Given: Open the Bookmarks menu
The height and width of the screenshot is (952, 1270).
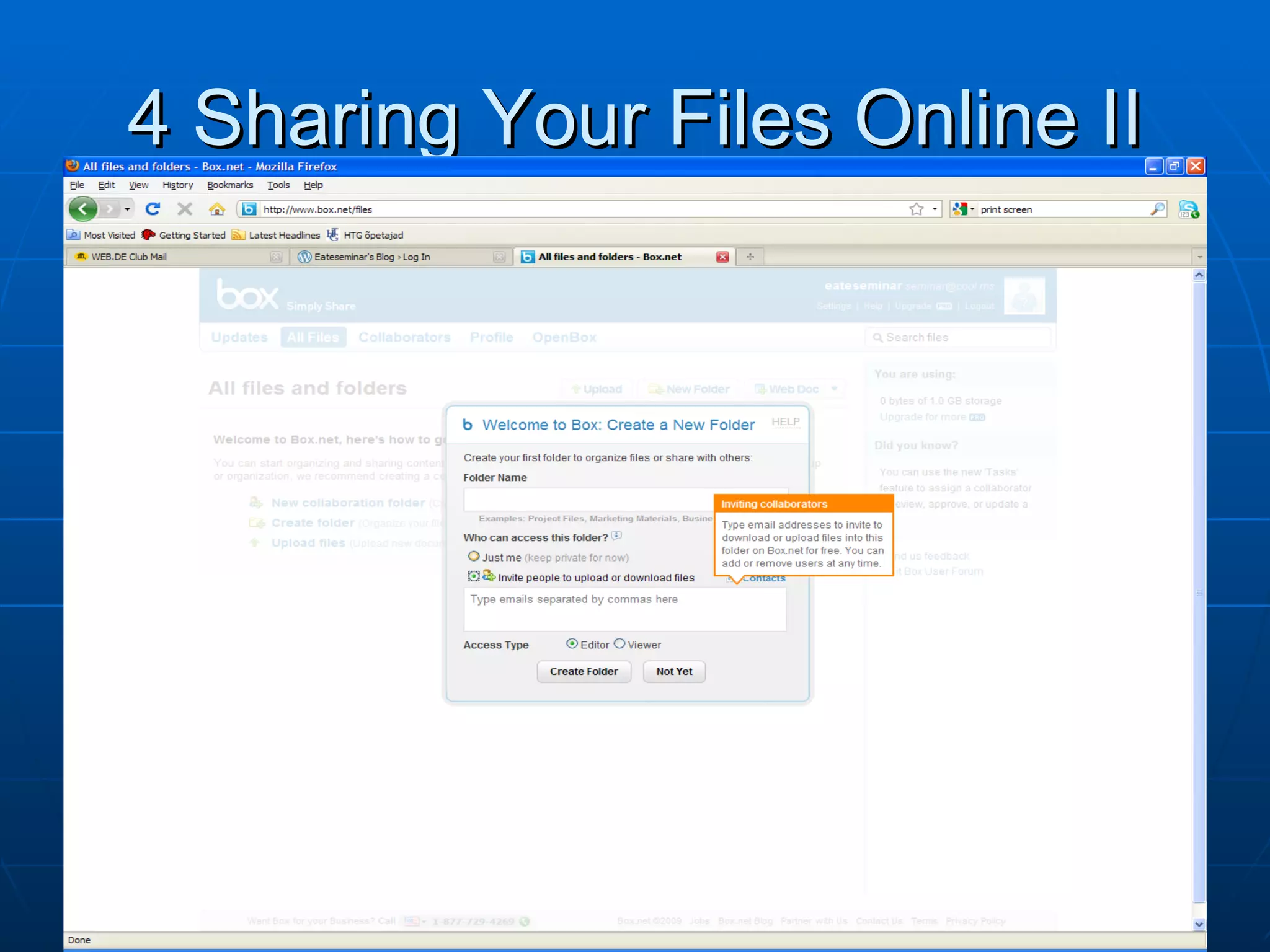Looking at the screenshot, I should (230, 185).
